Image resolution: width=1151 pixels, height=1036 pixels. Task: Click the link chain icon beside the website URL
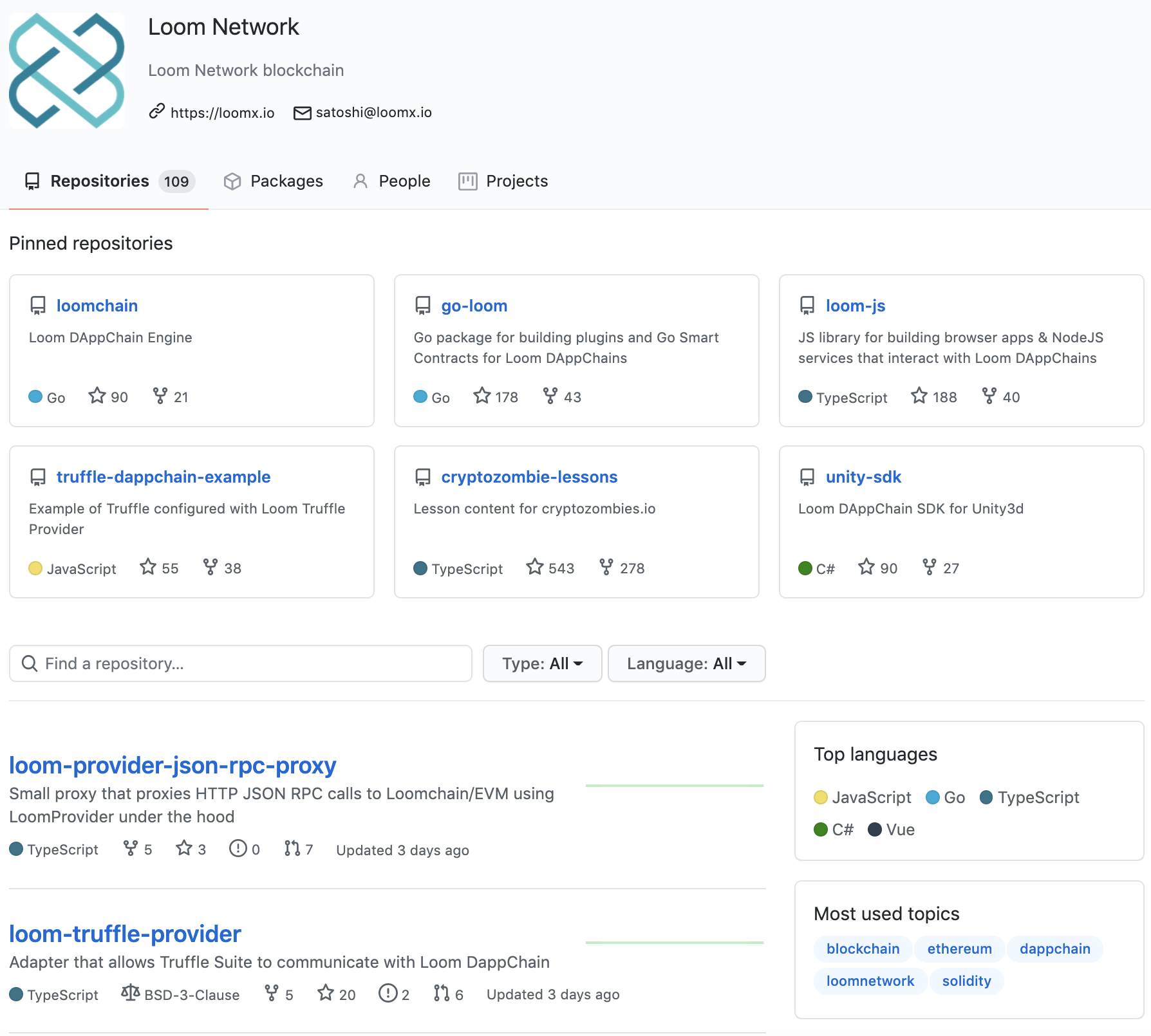tap(156, 112)
